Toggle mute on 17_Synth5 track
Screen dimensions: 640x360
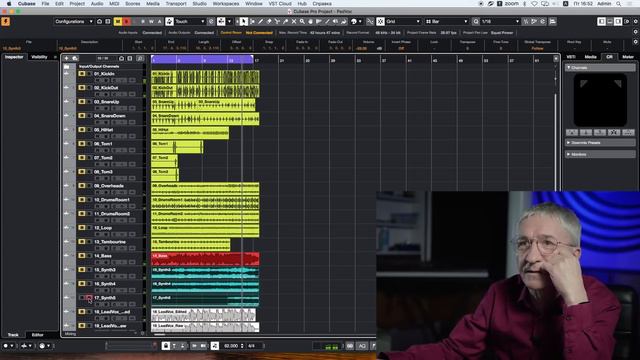tap(82, 298)
